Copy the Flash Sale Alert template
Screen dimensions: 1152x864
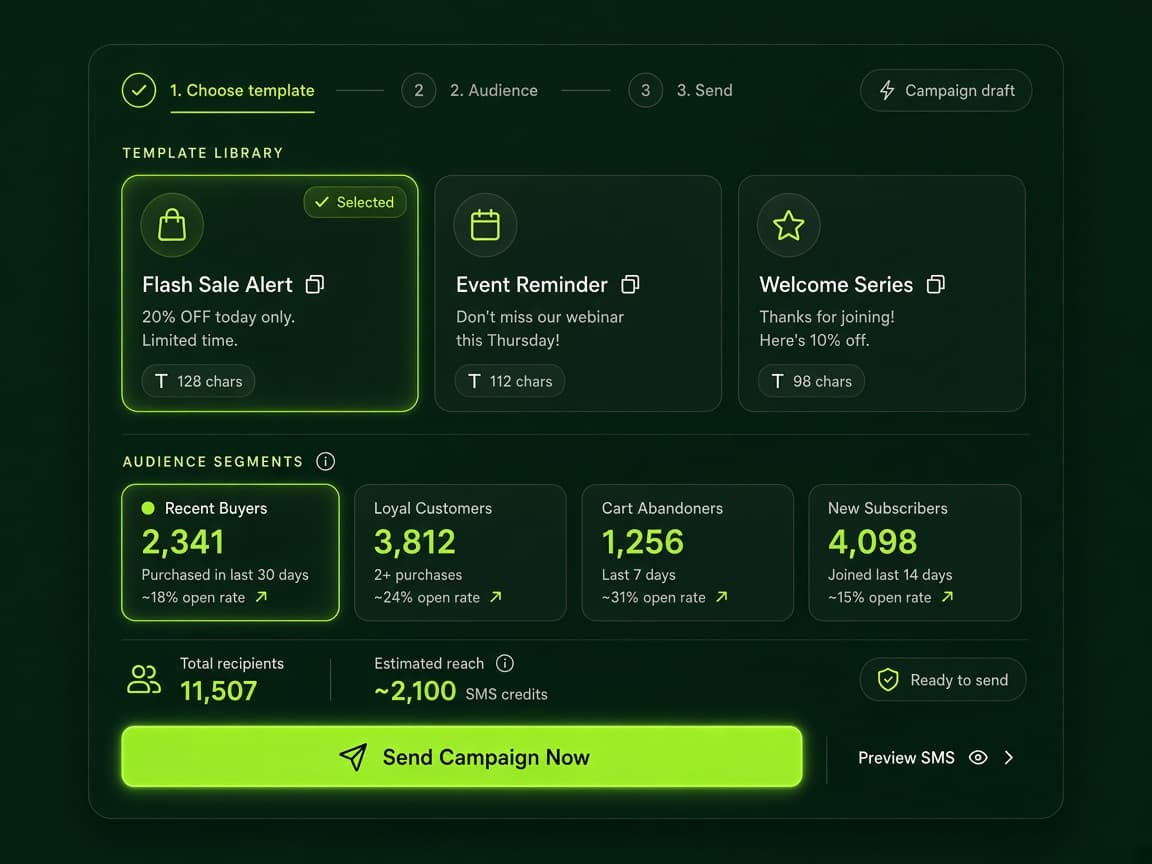tap(314, 284)
